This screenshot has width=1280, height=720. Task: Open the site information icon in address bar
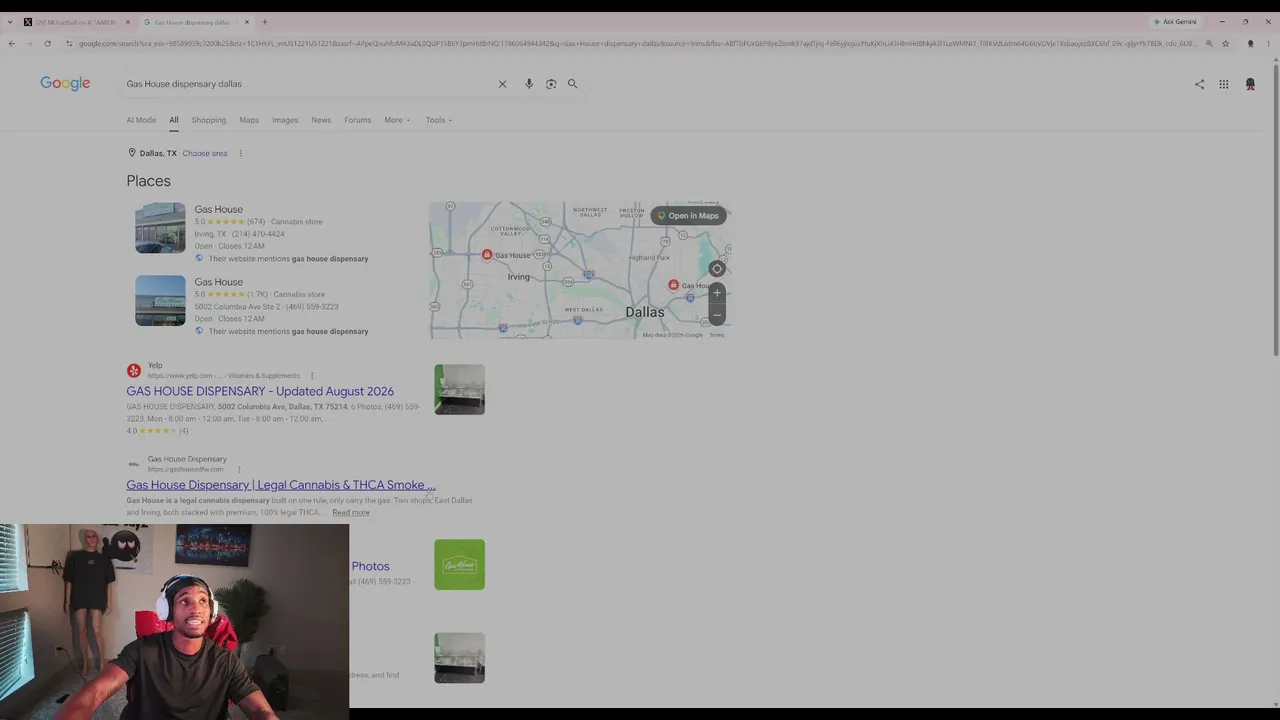click(x=68, y=44)
